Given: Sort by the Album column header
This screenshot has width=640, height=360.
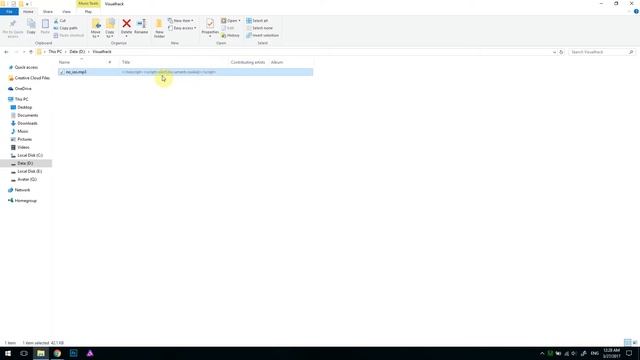Looking at the screenshot, I should (277, 62).
